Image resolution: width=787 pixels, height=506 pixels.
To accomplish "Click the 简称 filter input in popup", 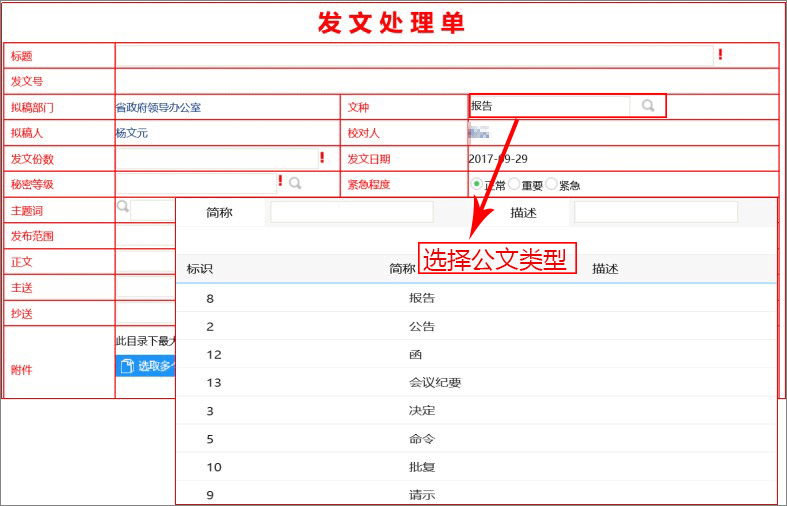I will pyautogui.click(x=351, y=212).
